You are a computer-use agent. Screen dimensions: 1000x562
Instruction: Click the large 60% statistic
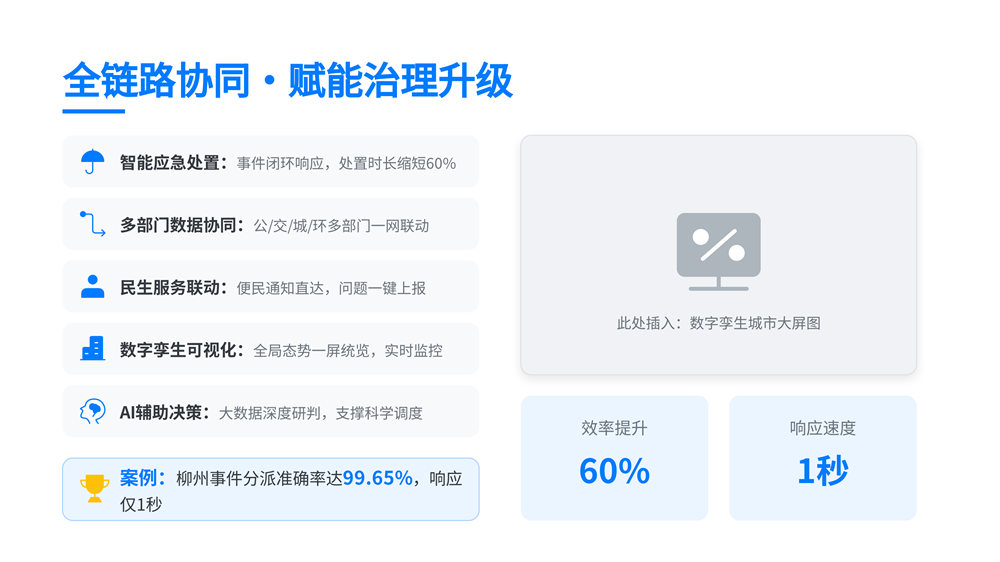[x=614, y=471]
